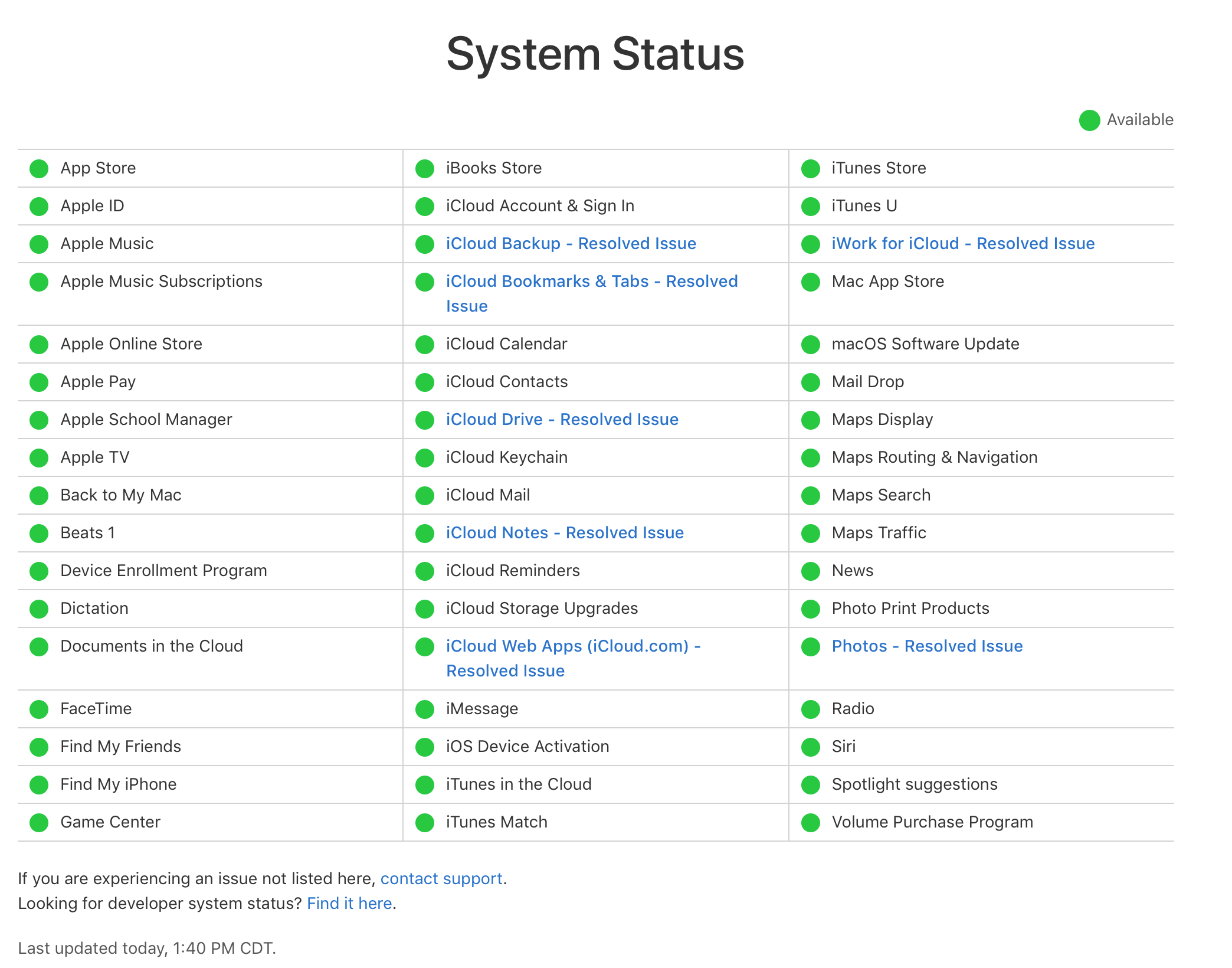
Task: Click the status dot next to Apple TV
Action: pyautogui.click(x=39, y=458)
